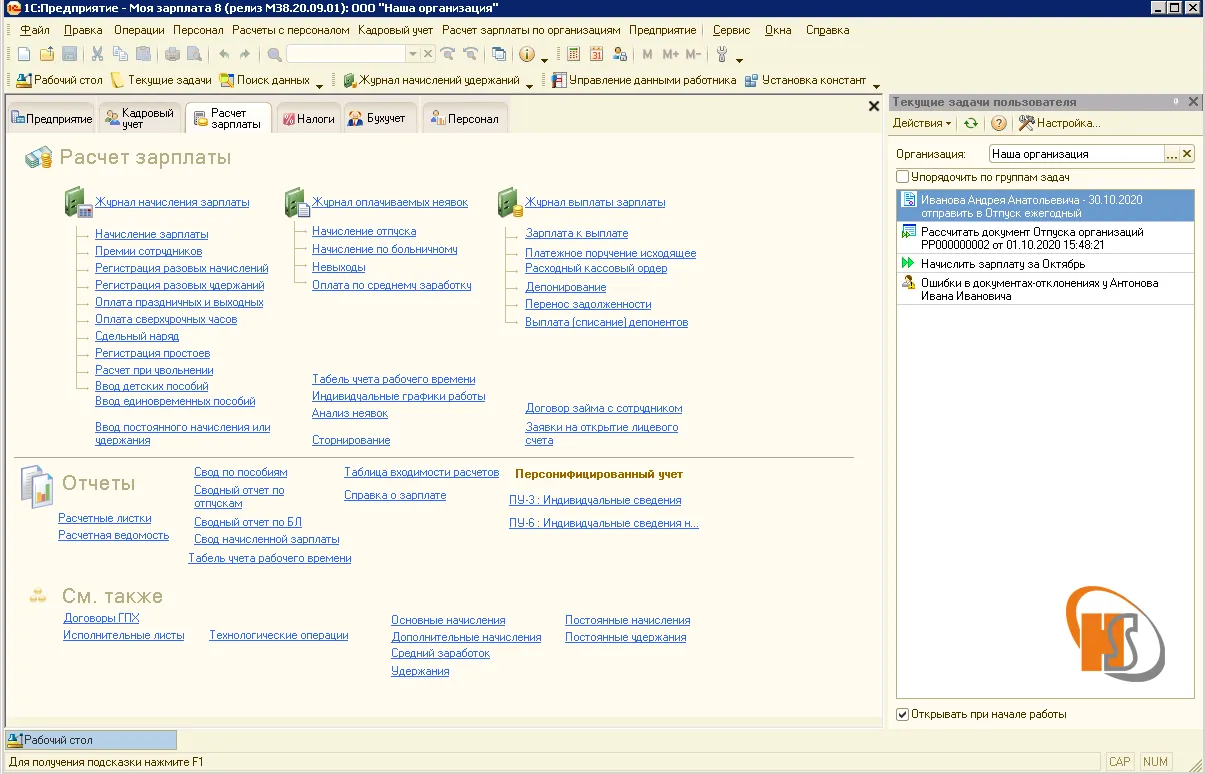Click the Undo arrow icon

[x=224, y=54]
